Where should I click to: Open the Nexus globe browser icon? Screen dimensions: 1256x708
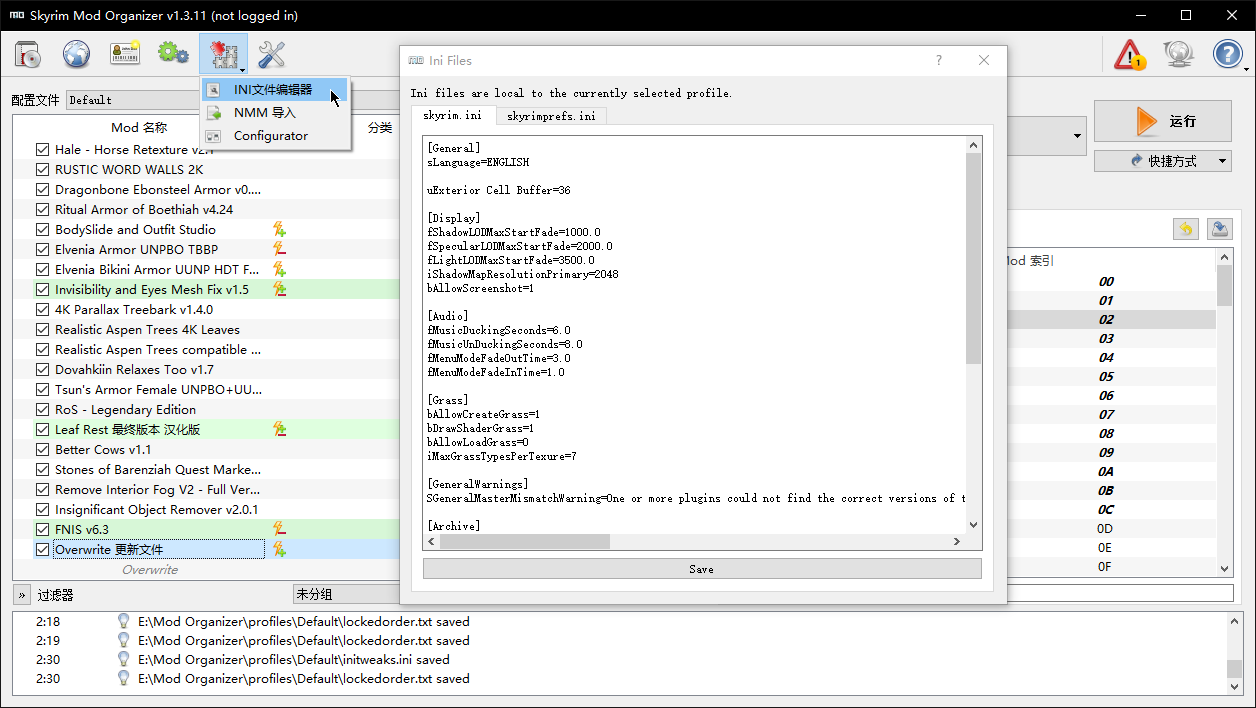(x=76, y=54)
